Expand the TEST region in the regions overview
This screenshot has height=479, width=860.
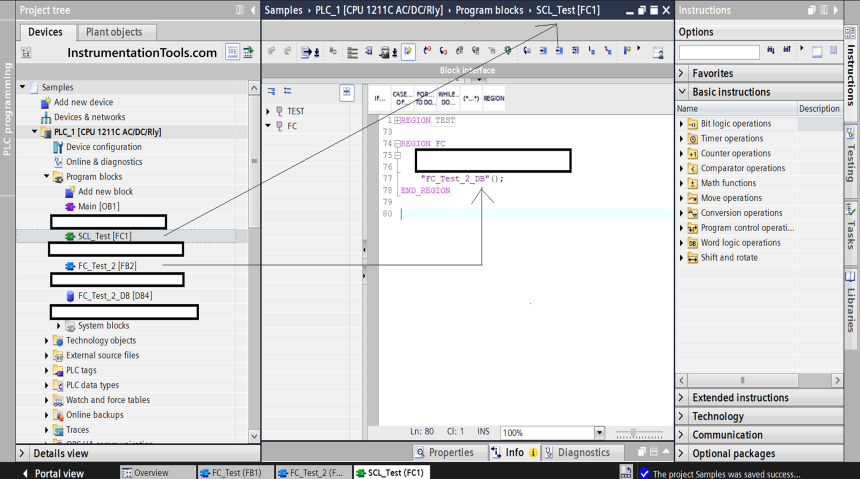268,111
